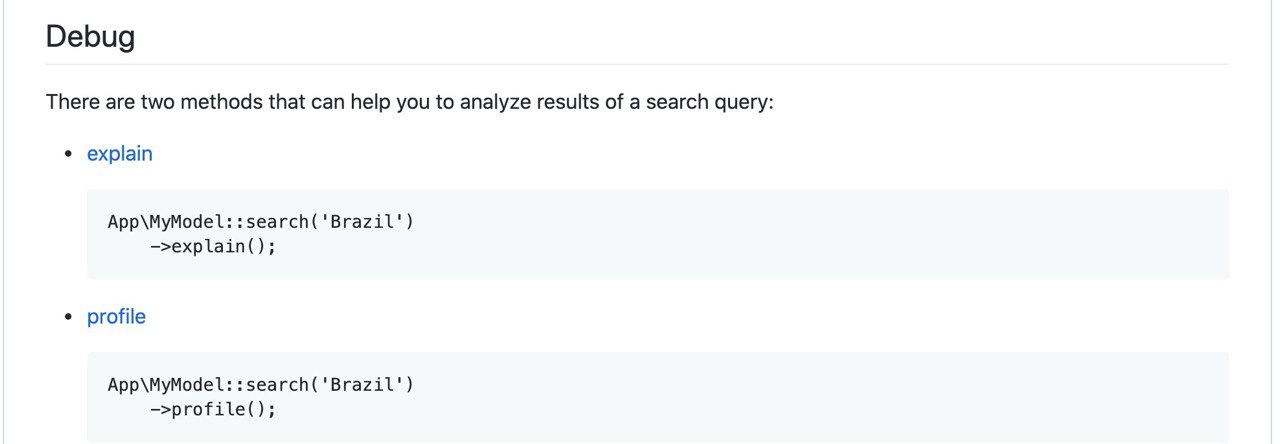Click empty space inside profile code block
This screenshot has width=1280, height=444.
800,397
